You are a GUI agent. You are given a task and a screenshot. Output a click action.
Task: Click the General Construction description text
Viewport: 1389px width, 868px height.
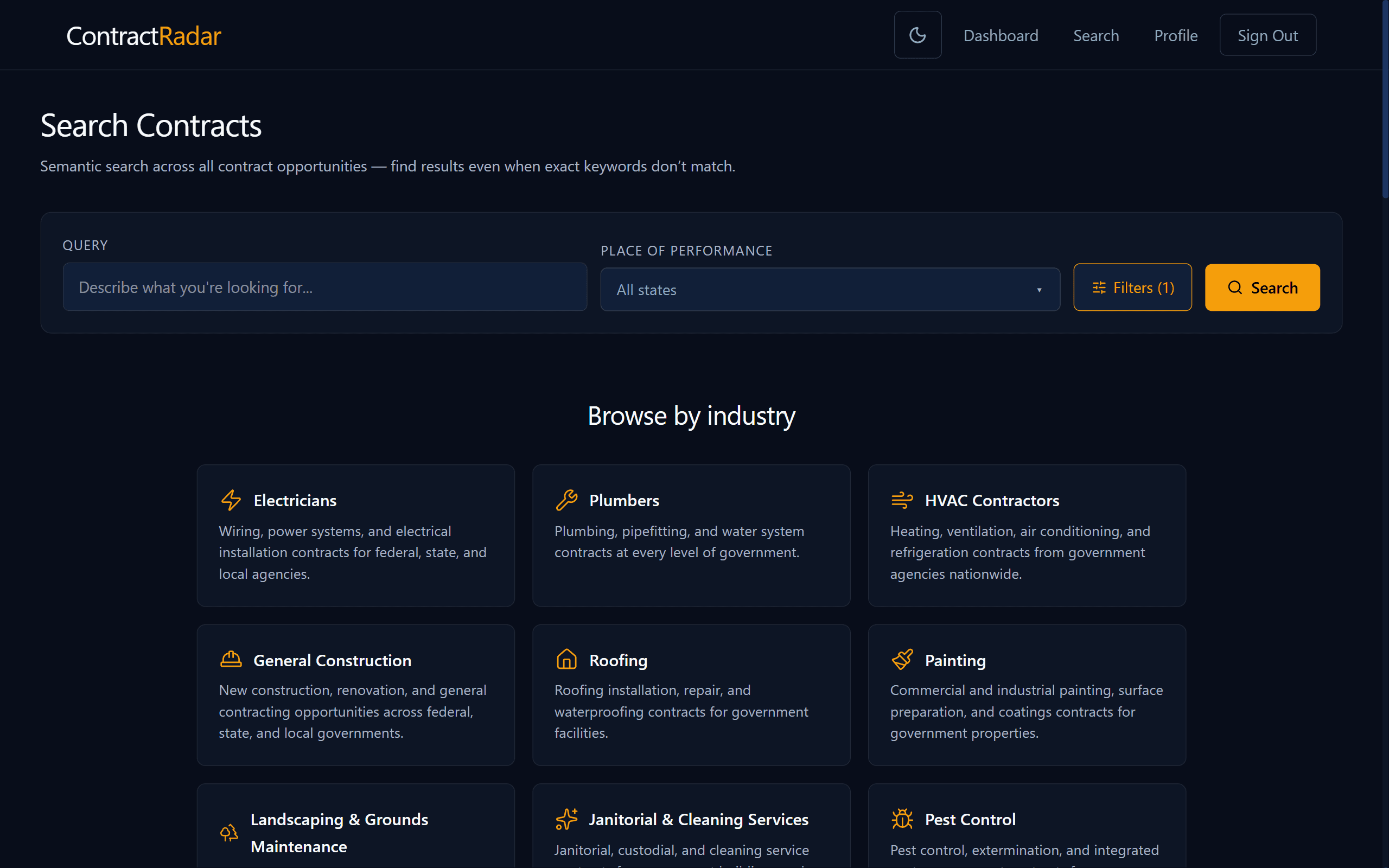click(353, 711)
